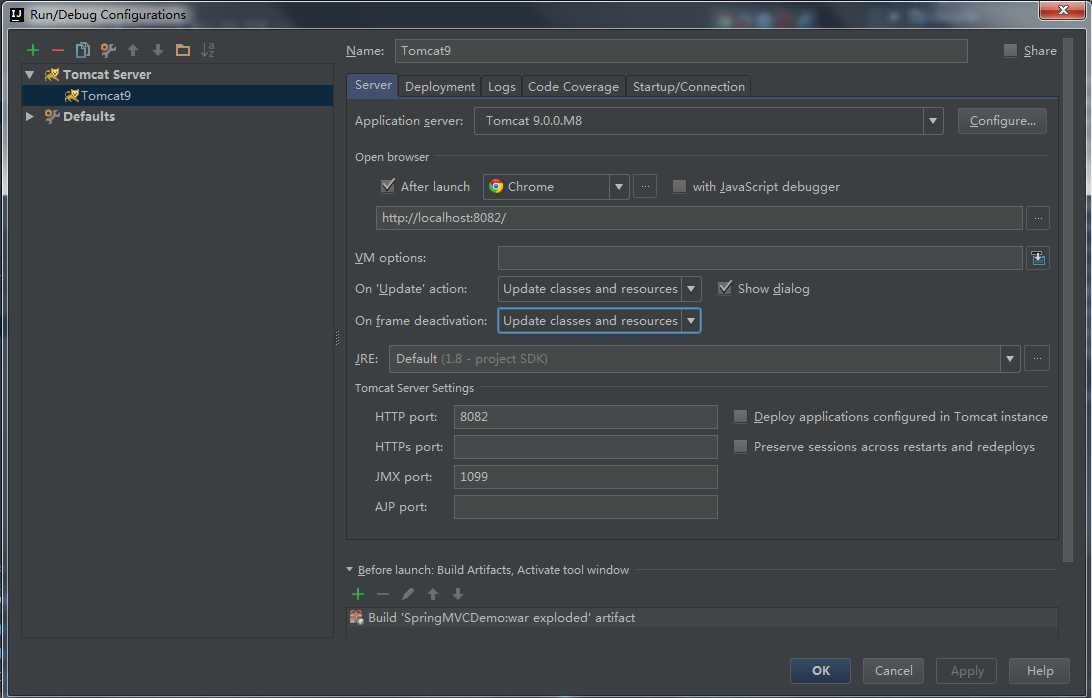Open Chrome browser dropdown arrow
Viewport: 1092px width, 698px height.
coord(619,187)
